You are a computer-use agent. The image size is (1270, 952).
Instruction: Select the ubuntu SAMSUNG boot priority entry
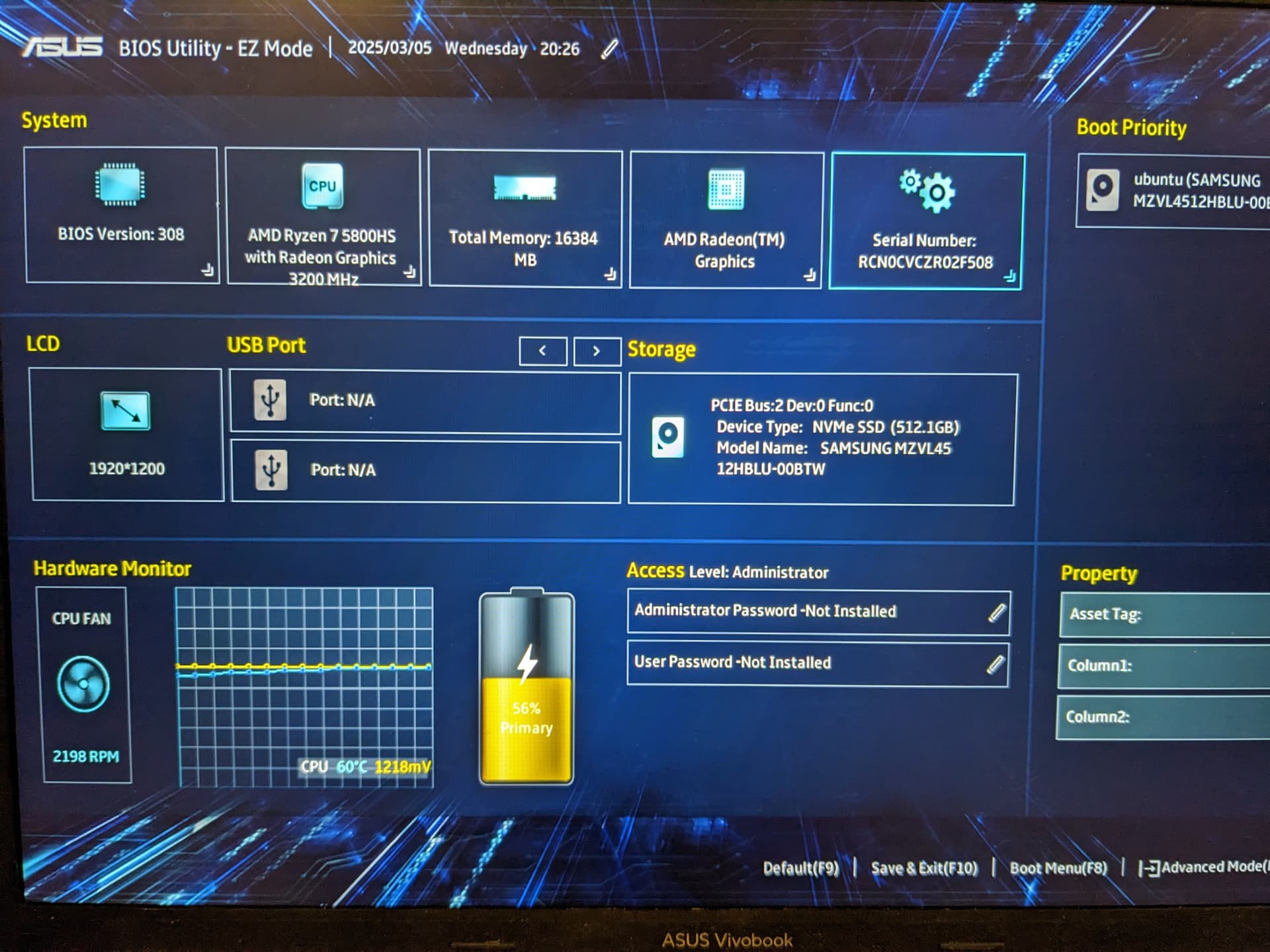[x=1173, y=191]
